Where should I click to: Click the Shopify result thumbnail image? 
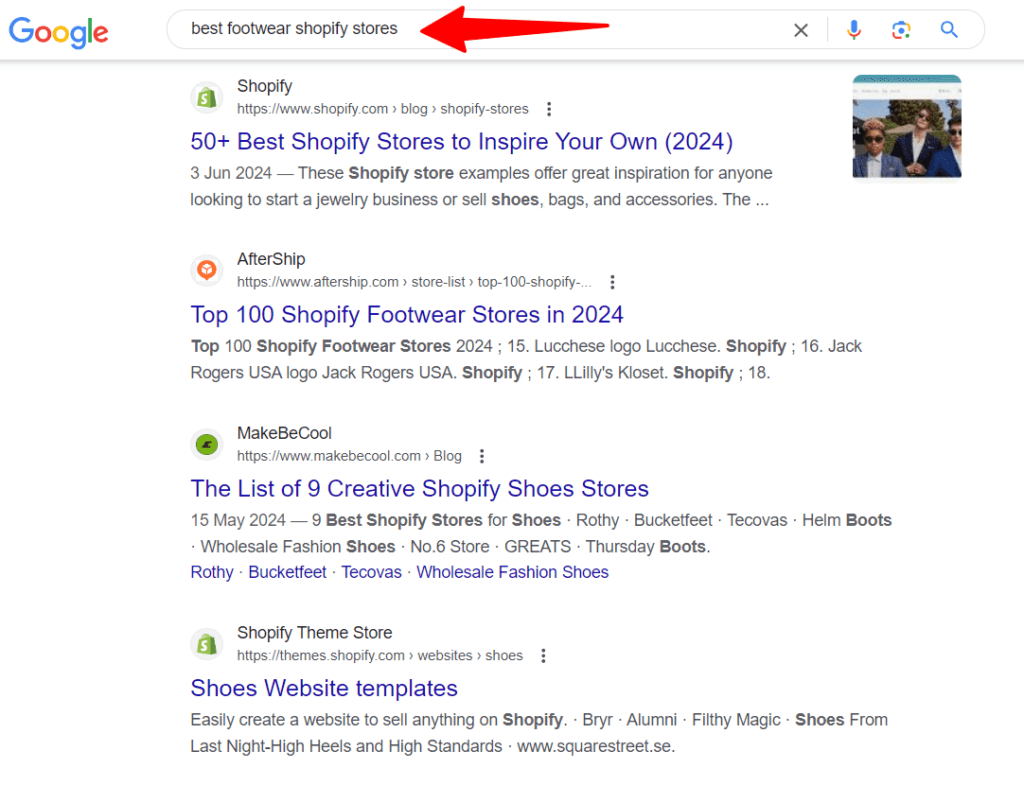907,127
